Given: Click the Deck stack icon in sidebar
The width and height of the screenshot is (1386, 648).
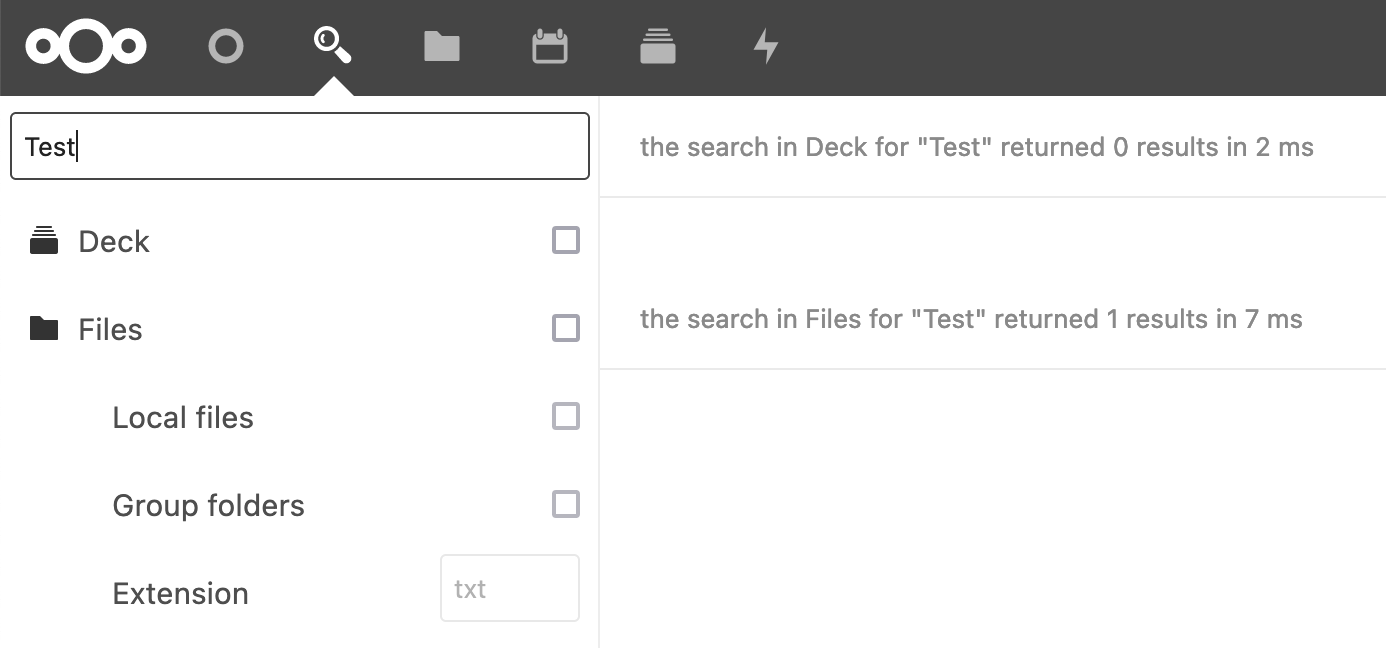Looking at the screenshot, I should coord(44,241).
